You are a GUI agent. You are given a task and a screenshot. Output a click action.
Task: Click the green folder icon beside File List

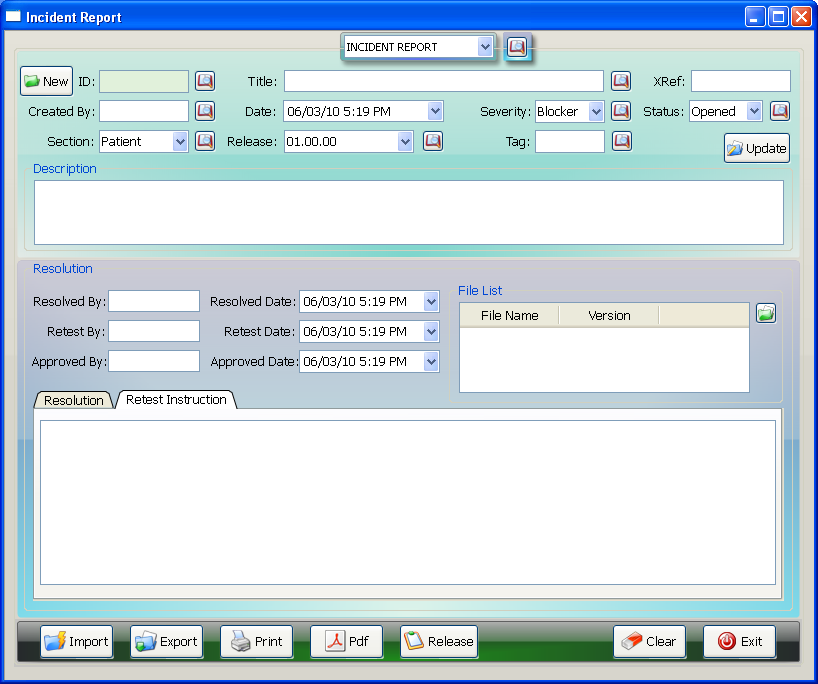(x=766, y=314)
